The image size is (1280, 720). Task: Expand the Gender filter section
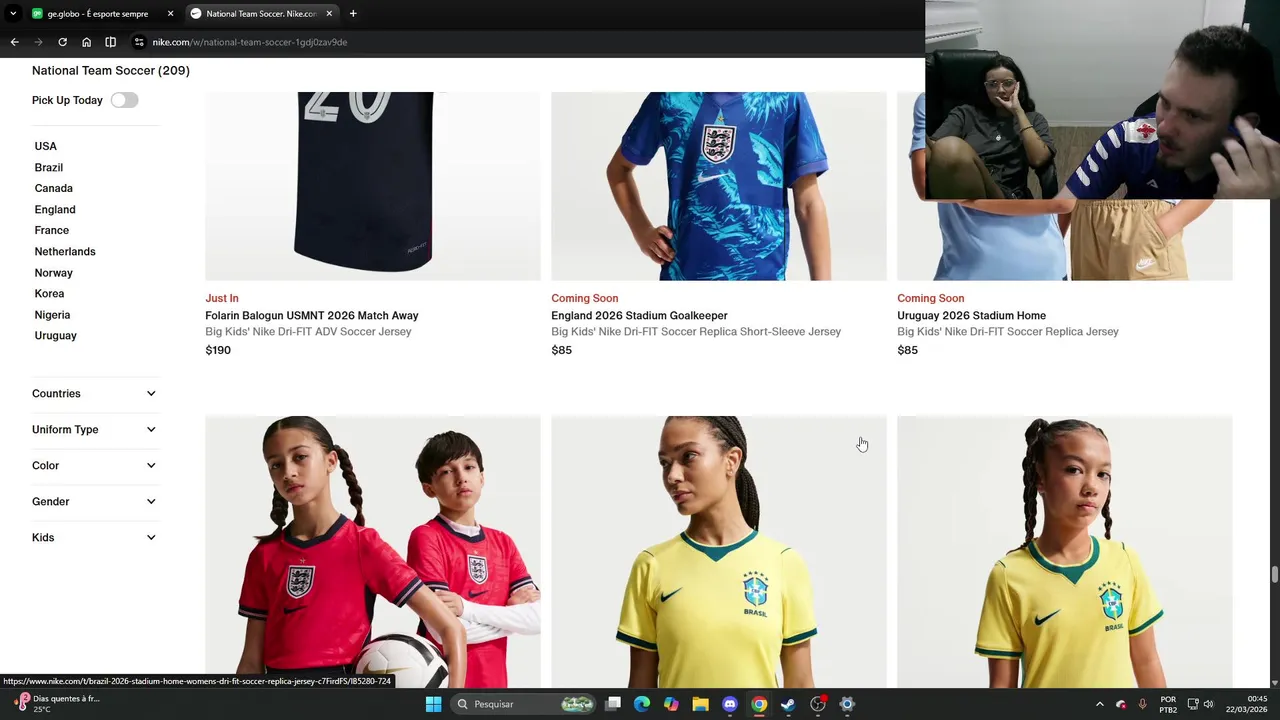click(x=94, y=501)
